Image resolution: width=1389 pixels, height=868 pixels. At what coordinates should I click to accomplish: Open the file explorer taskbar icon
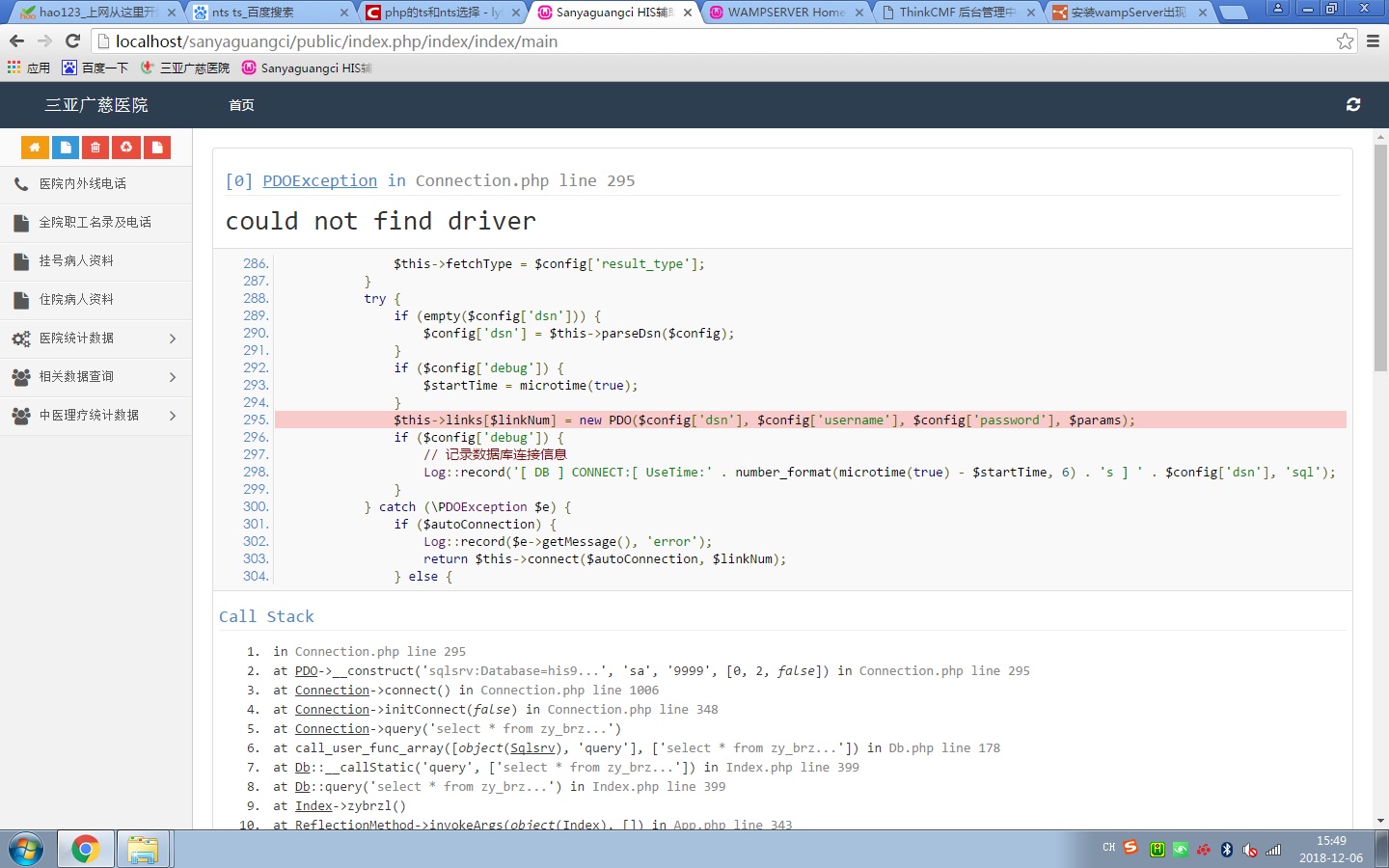click(143, 850)
